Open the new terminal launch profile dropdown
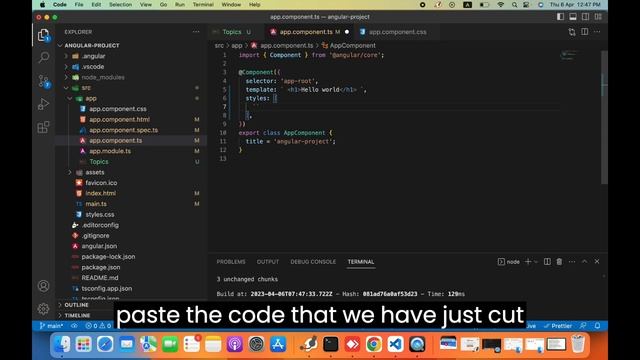This screenshot has width=640, height=360. click(536, 262)
